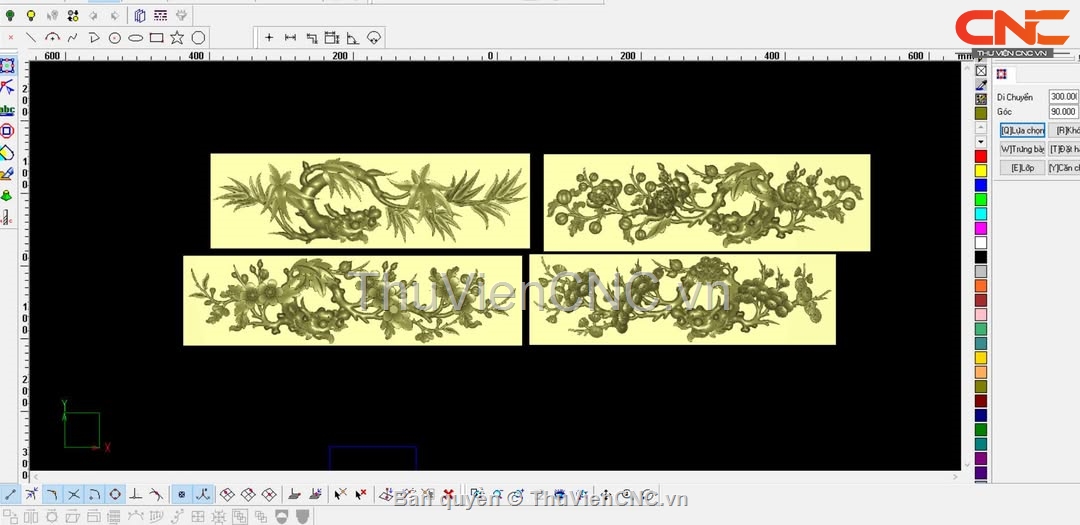Pick the red color swatch
Image resolution: width=1080 pixels, height=525 pixels.
pos(981,157)
